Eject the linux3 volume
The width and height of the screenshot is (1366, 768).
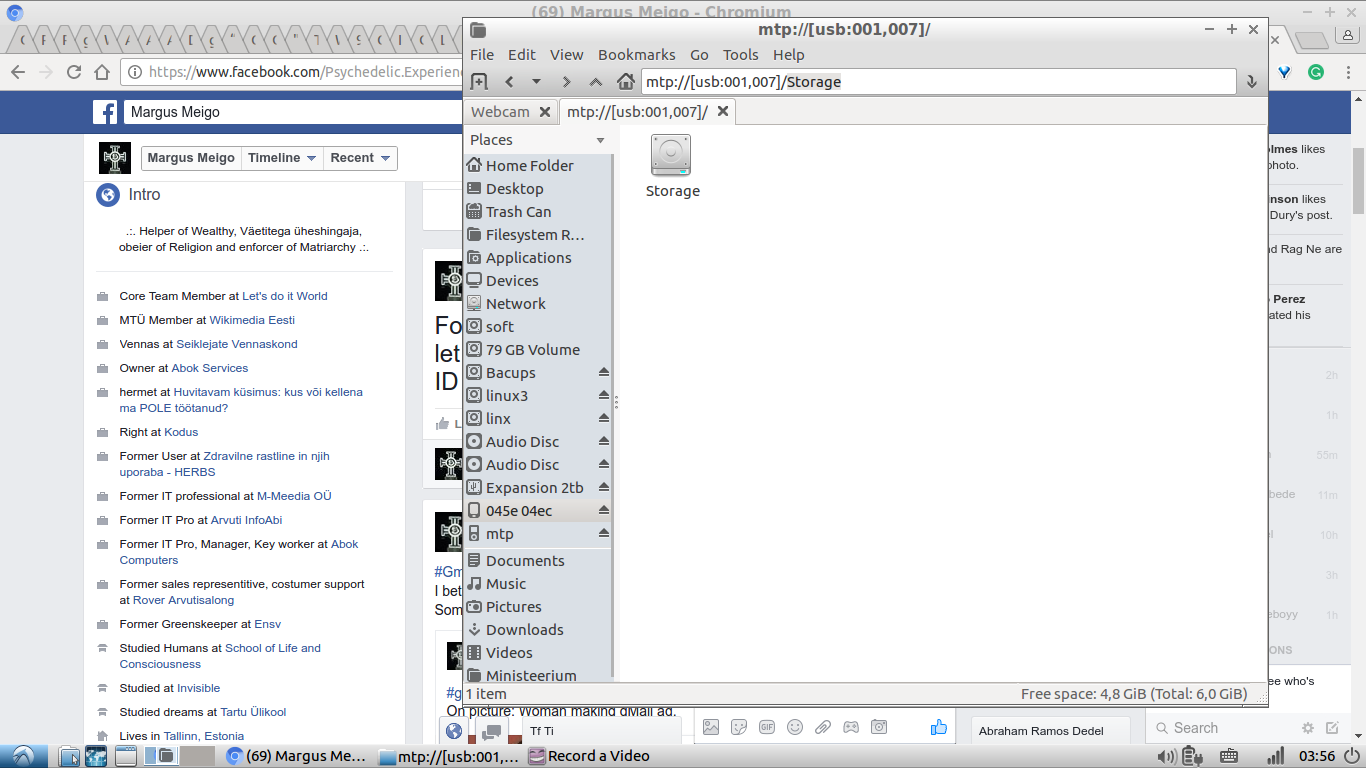[603, 395]
